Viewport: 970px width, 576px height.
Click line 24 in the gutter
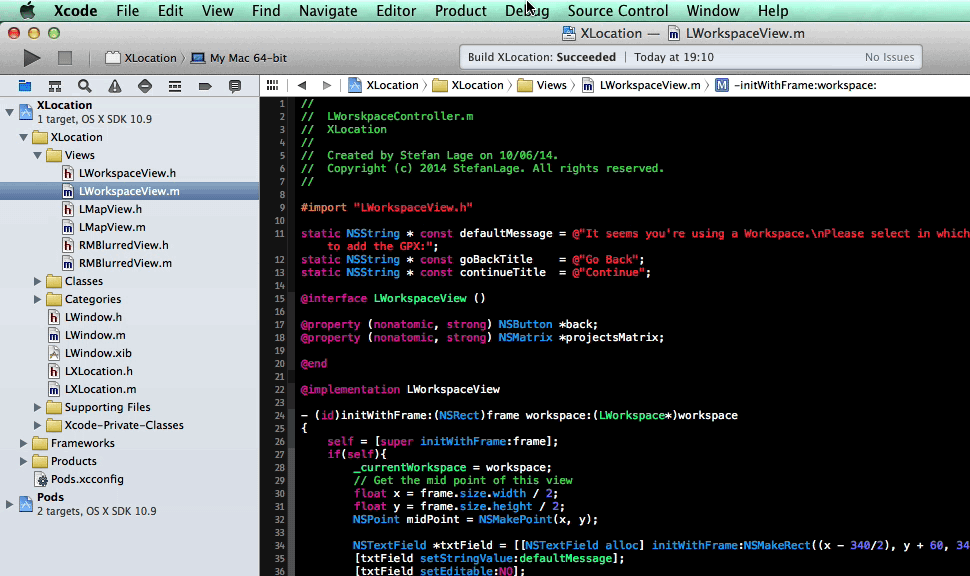point(280,416)
